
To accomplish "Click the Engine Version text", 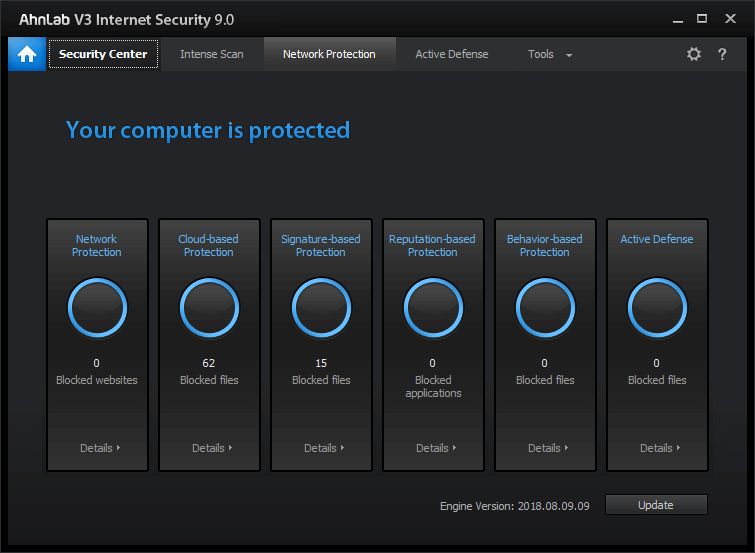I will [x=515, y=506].
